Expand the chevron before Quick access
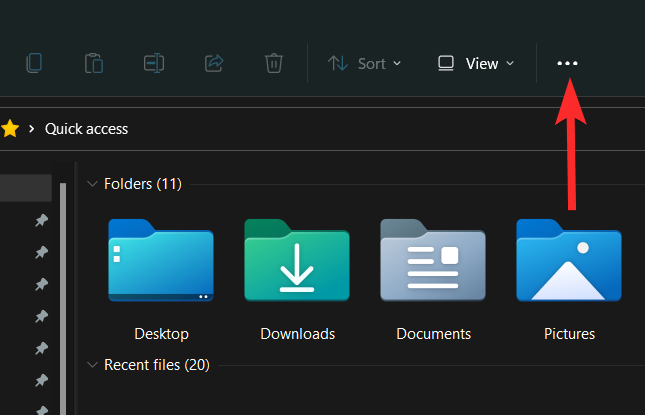645x415 pixels. click(32, 129)
